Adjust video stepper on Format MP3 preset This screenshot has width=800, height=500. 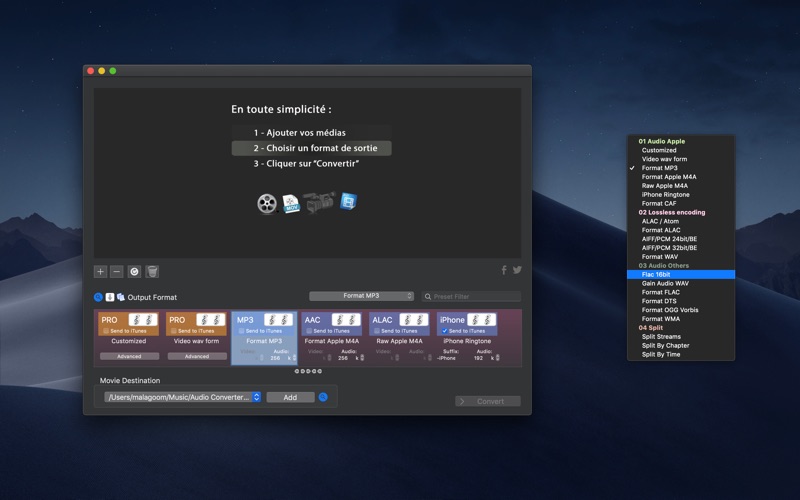coord(262,358)
